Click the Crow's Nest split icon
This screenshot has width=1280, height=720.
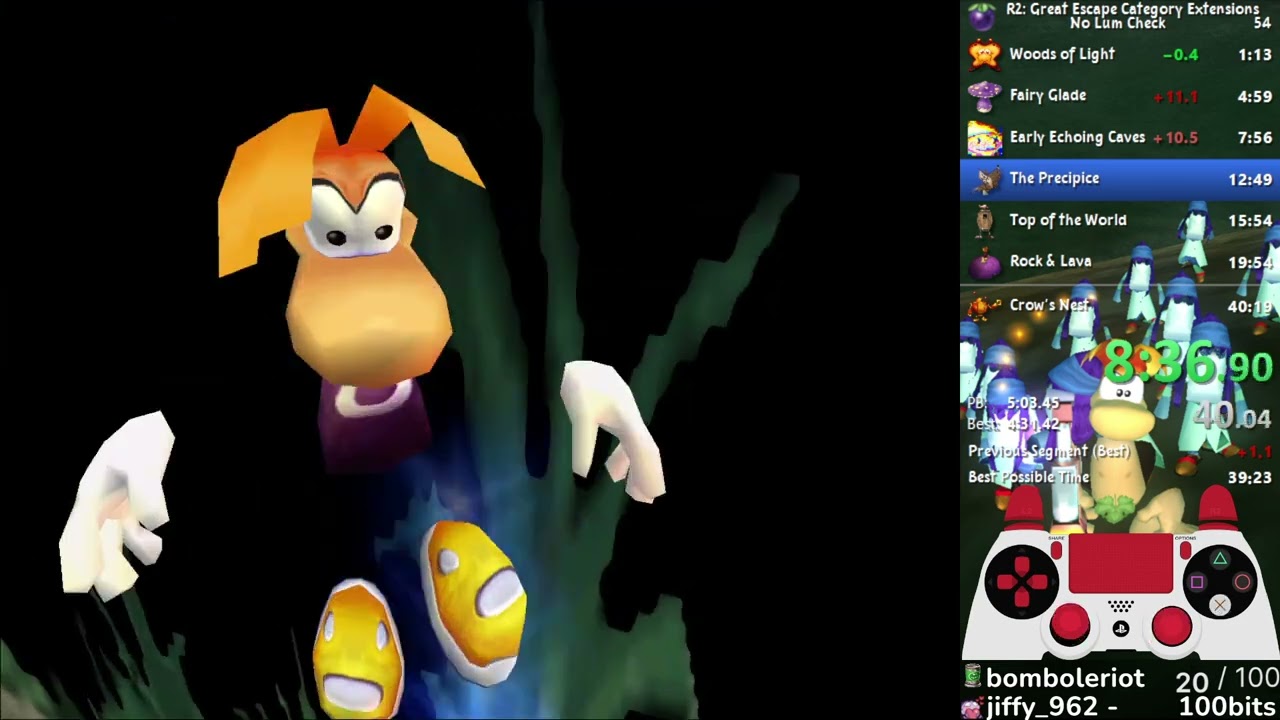[x=985, y=305]
